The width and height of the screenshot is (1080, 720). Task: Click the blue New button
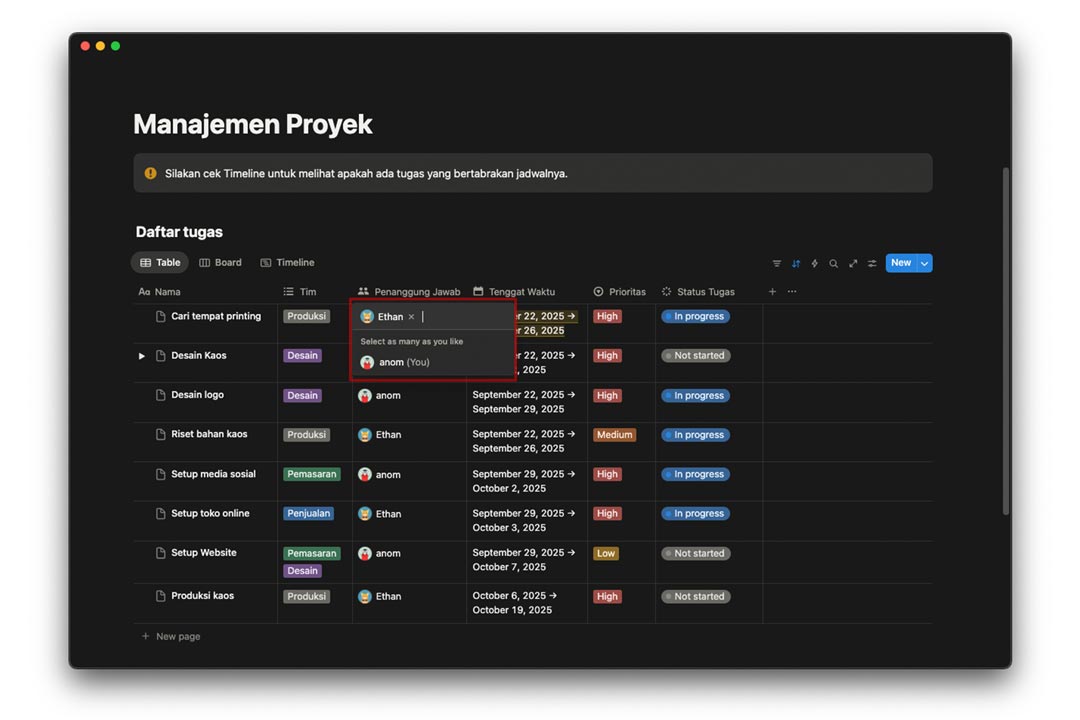900,263
